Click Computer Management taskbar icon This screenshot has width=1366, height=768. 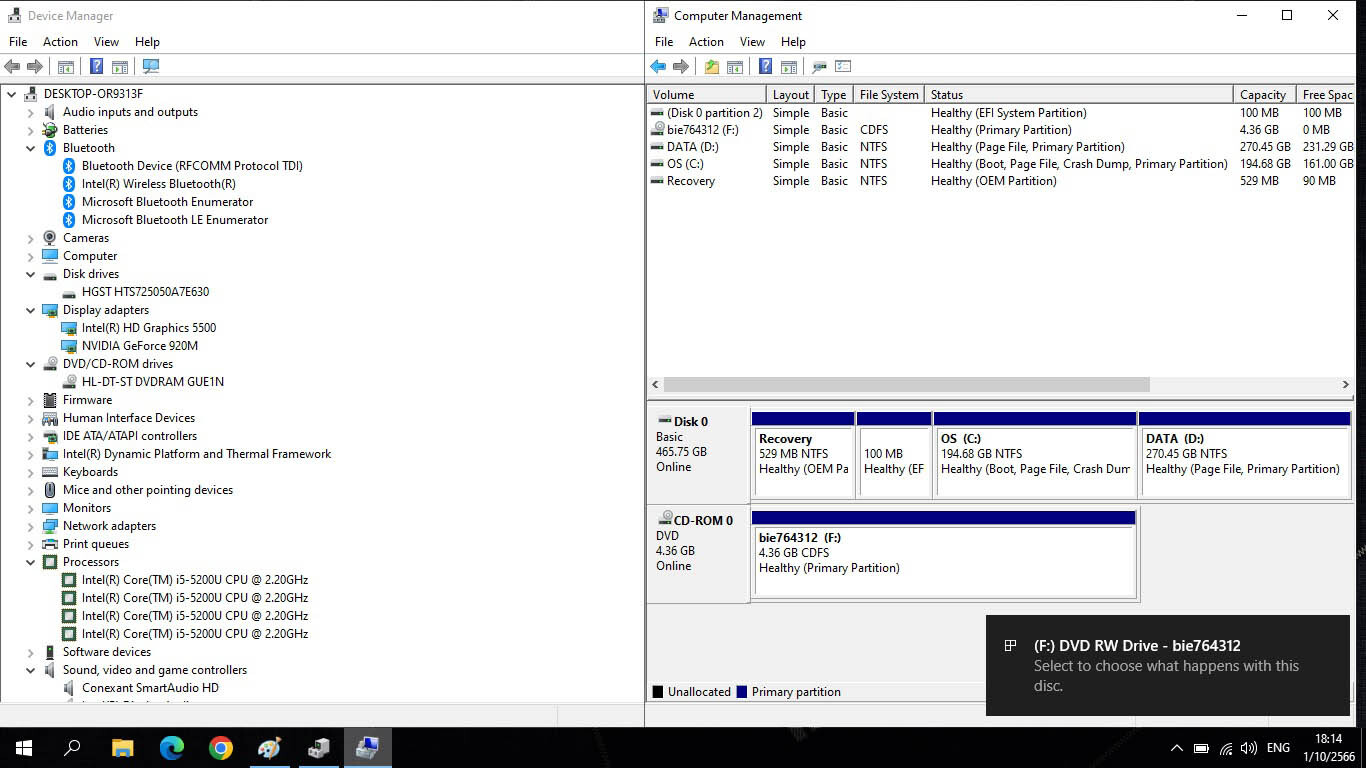point(367,747)
